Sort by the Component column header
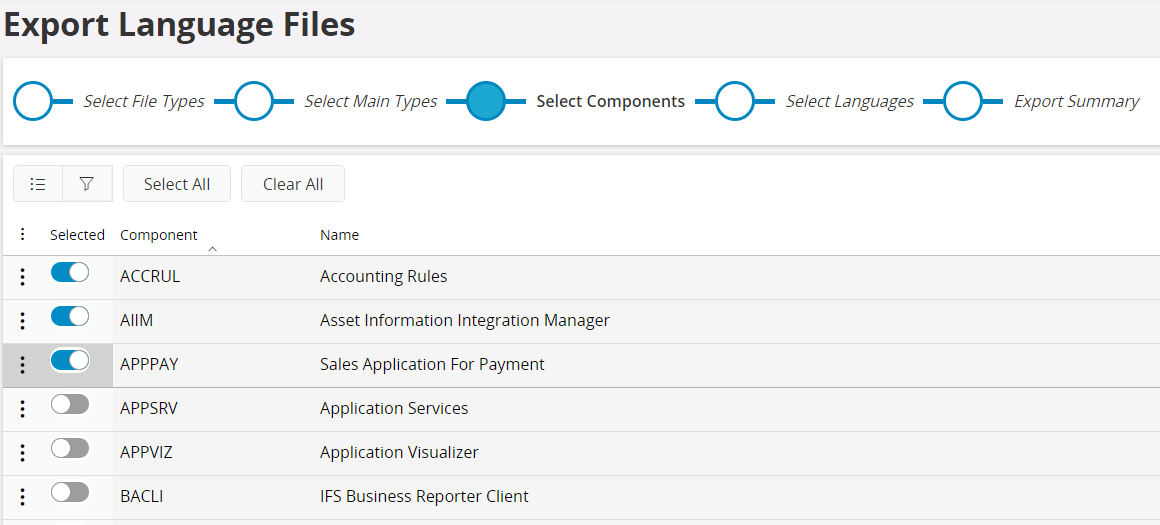The image size is (1160, 525). [159, 235]
